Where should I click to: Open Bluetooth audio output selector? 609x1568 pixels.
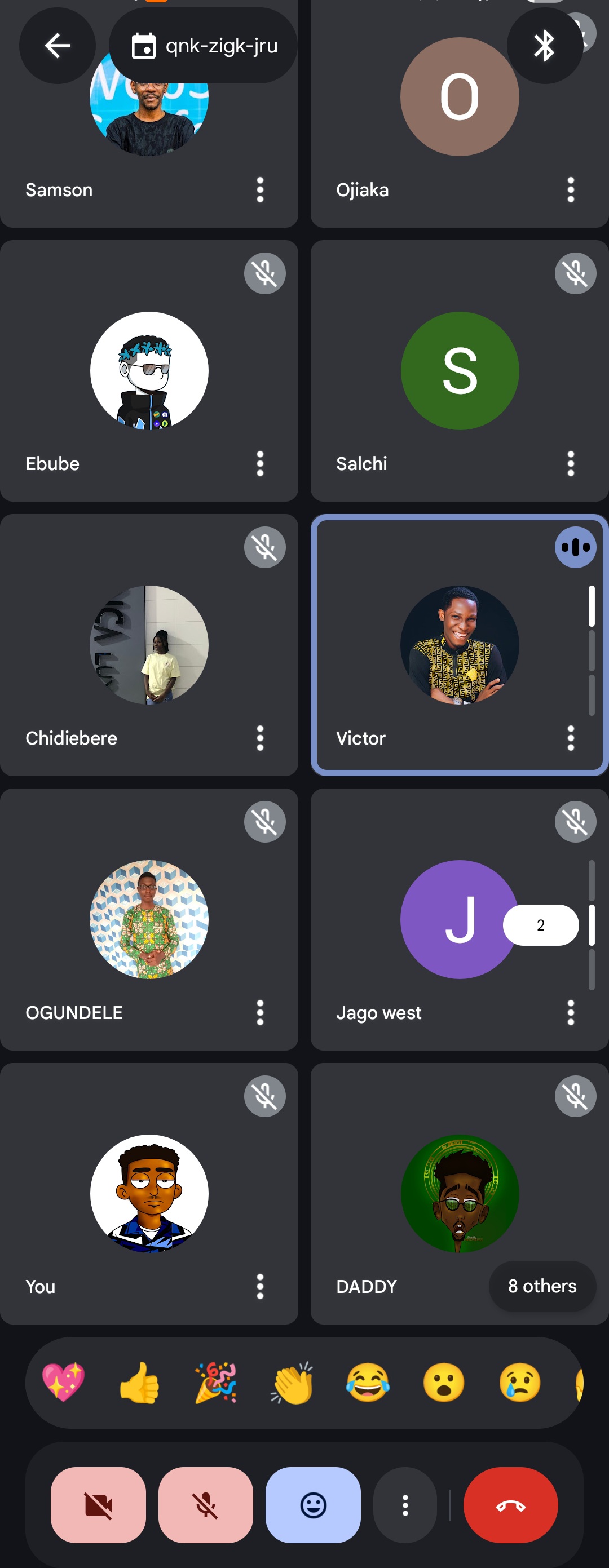[x=545, y=46]
